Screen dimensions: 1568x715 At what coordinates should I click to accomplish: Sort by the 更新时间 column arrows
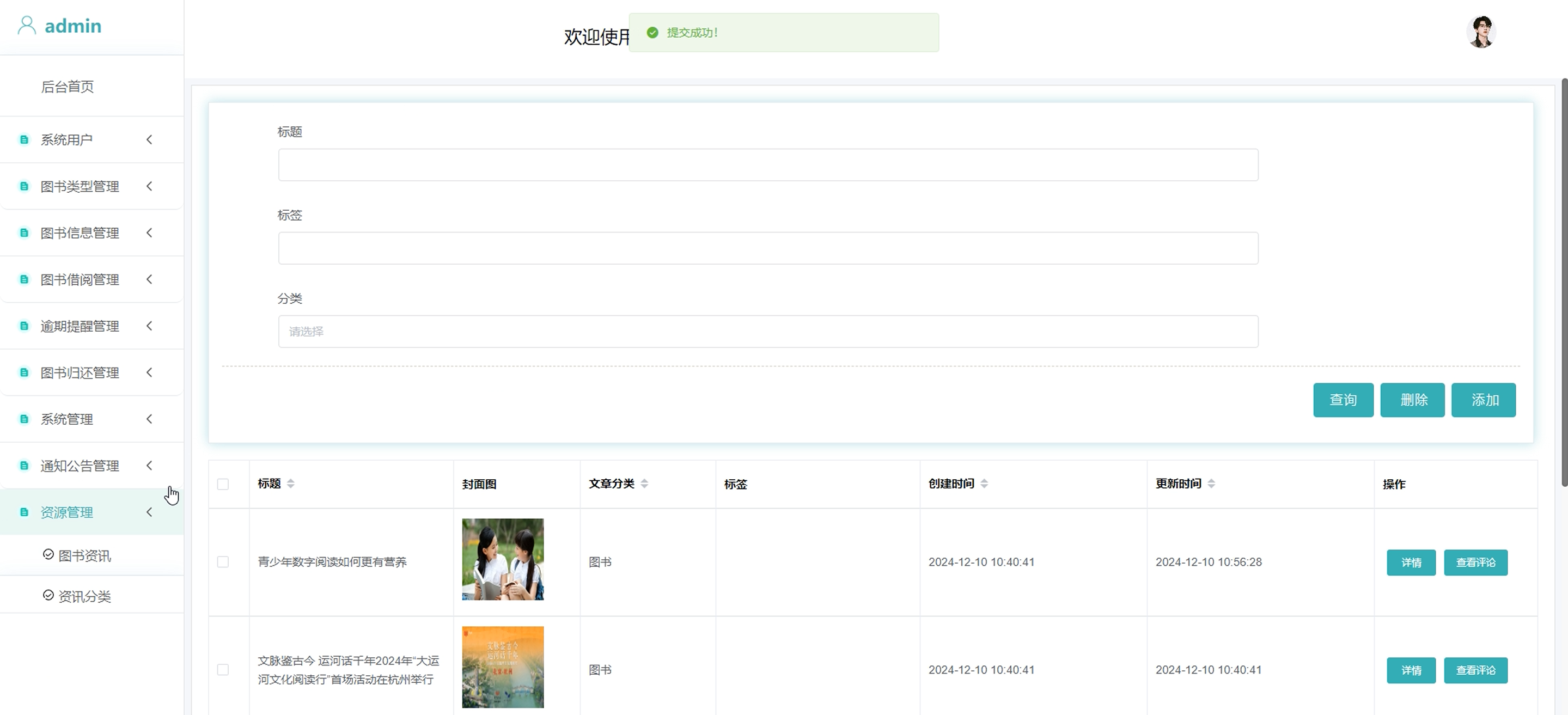coord(1211,484)
